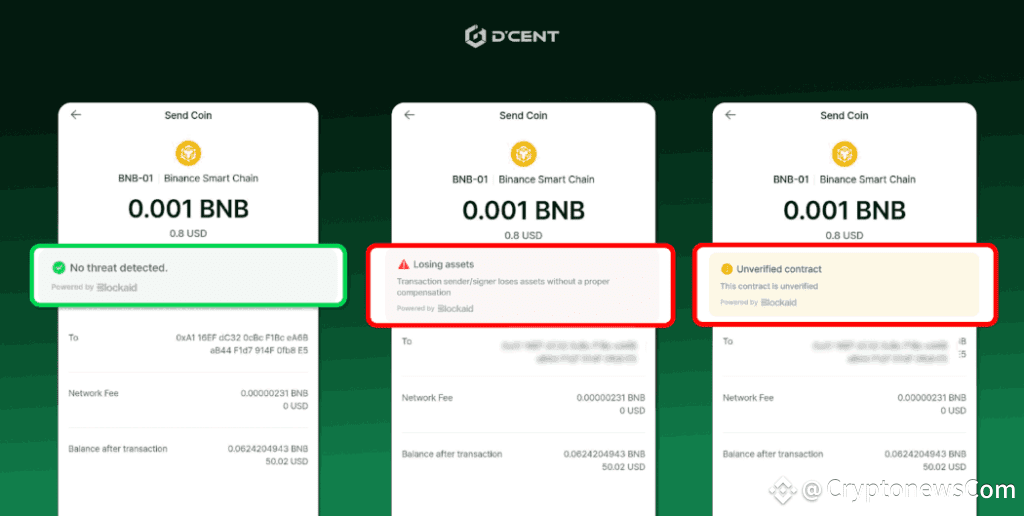1024x516 pixels.
Task: Click back arrow in right Send Coin panel
Action: click(x=730, y=115)
